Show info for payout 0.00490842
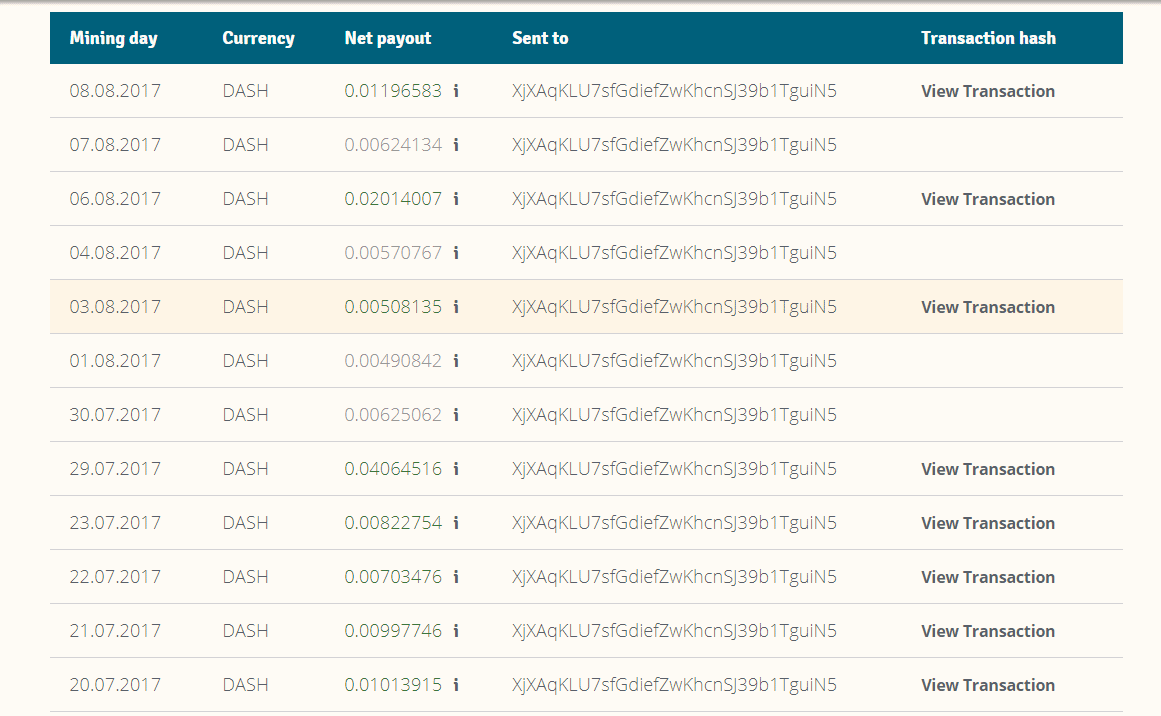Viewport: 1161px width, 716px height. (456, 361)
